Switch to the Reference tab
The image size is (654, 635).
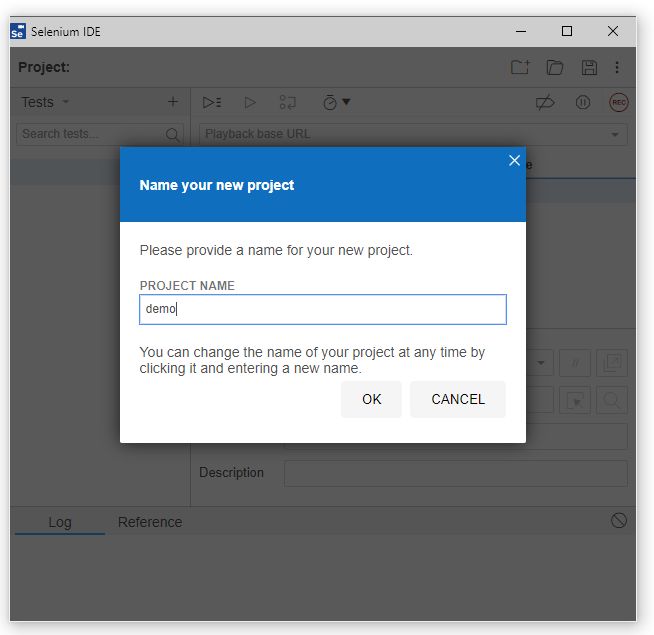tap(150, 522)
